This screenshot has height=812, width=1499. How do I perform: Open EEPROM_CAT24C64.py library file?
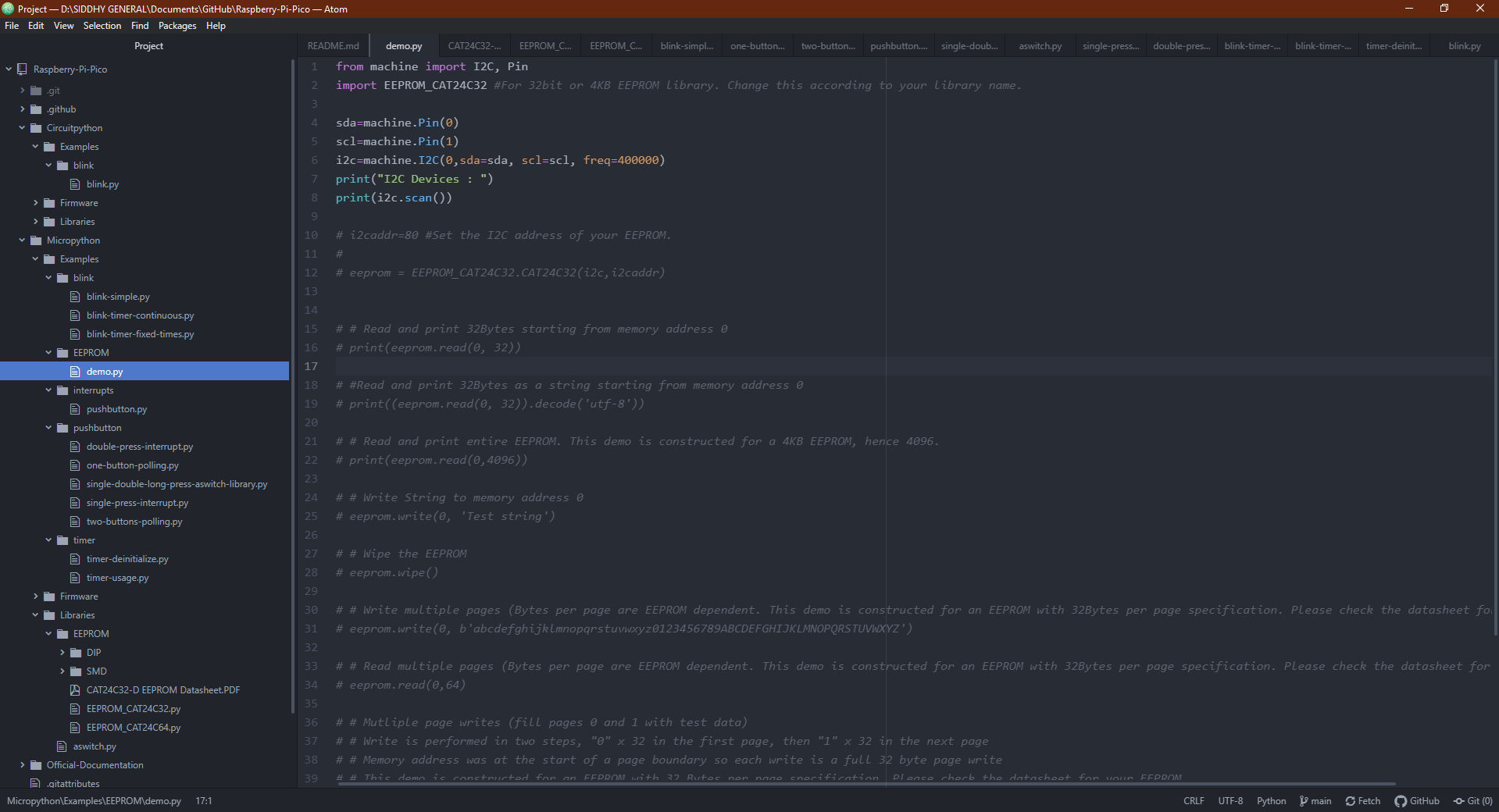click(x=133, y=727)
